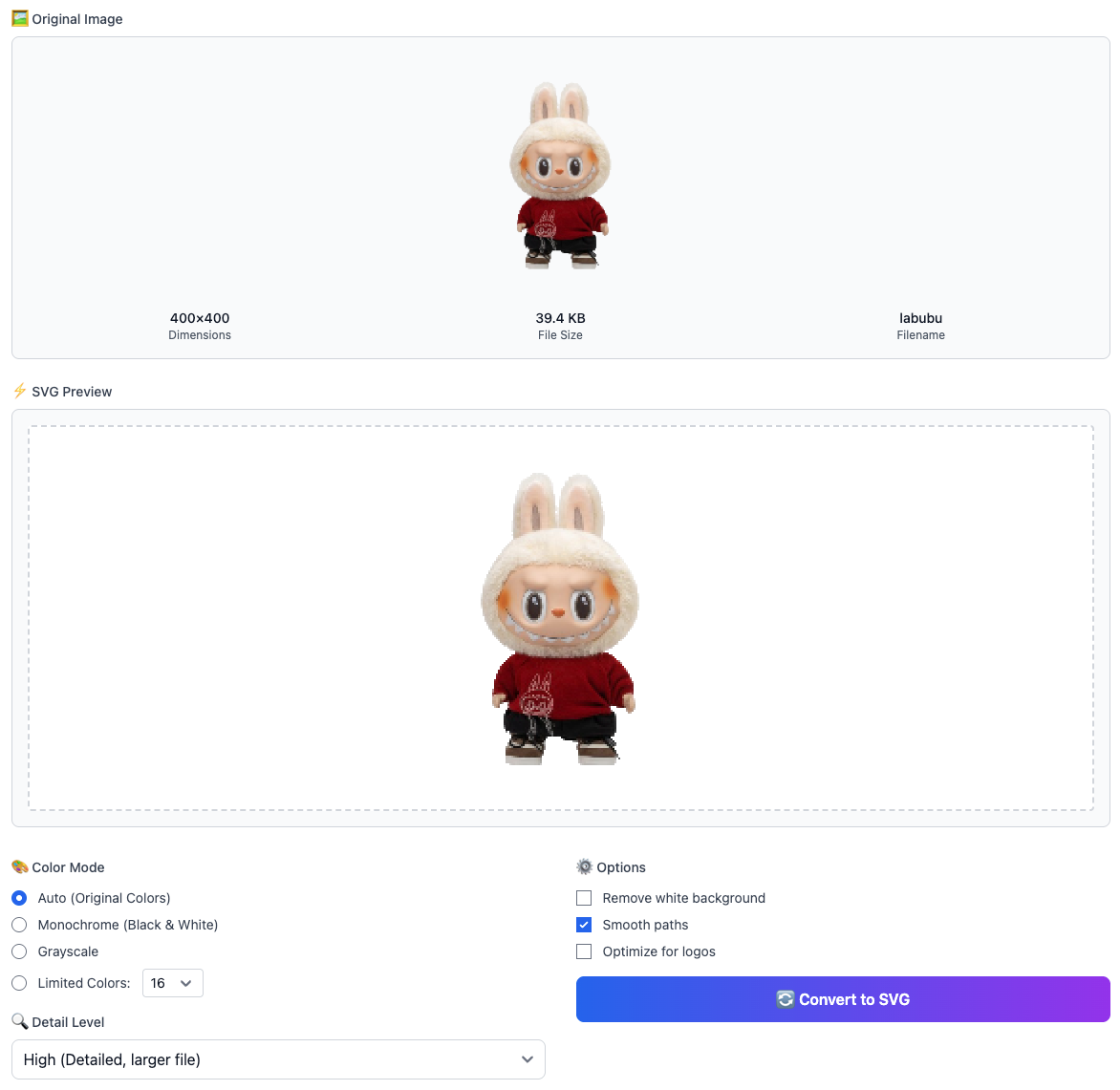Open the Detail Level dropdown
This screenshot has width=1120, height=1090.
point(278,1059)
